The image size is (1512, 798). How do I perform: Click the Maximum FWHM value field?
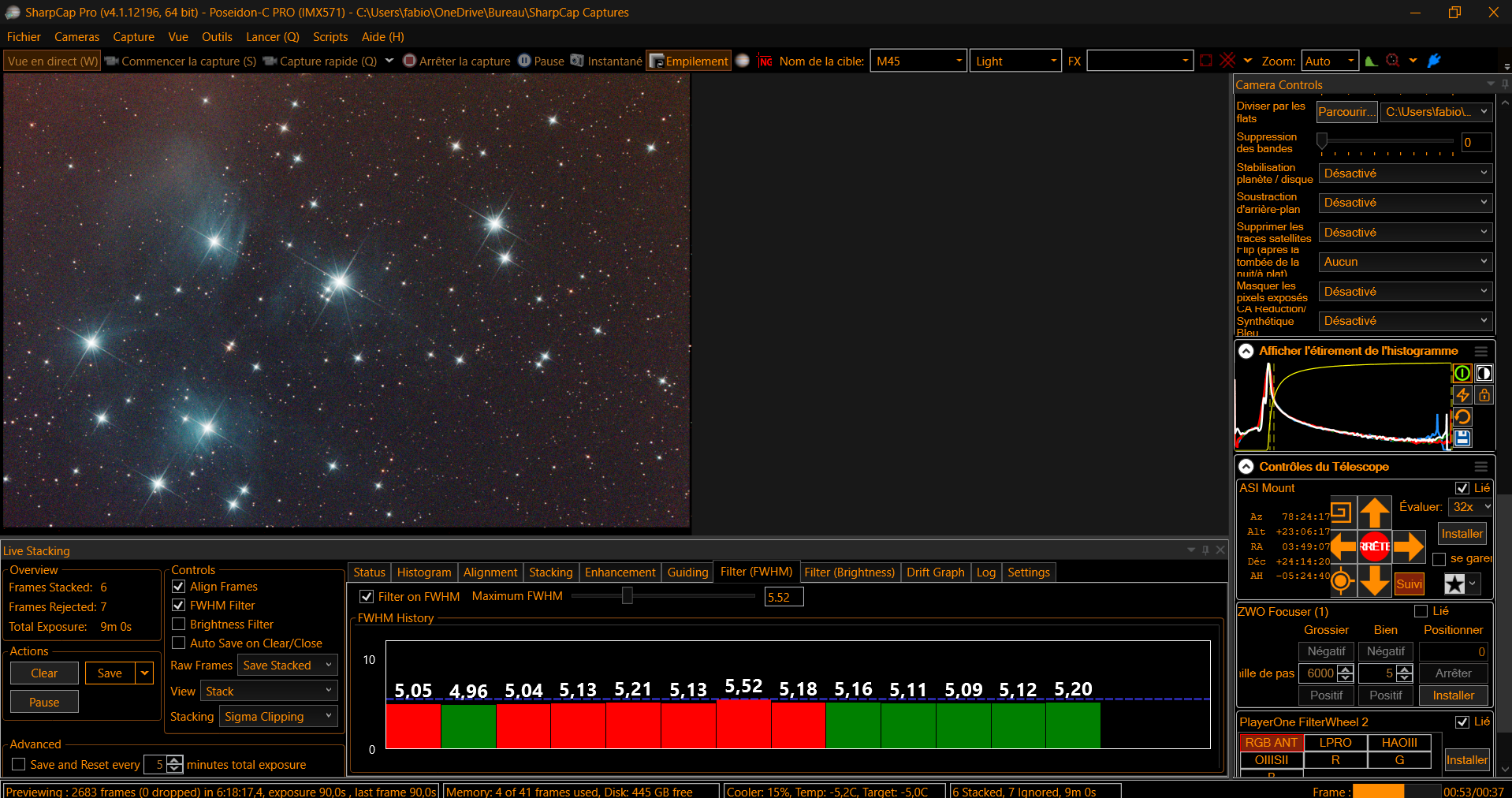tap(784, 597)
